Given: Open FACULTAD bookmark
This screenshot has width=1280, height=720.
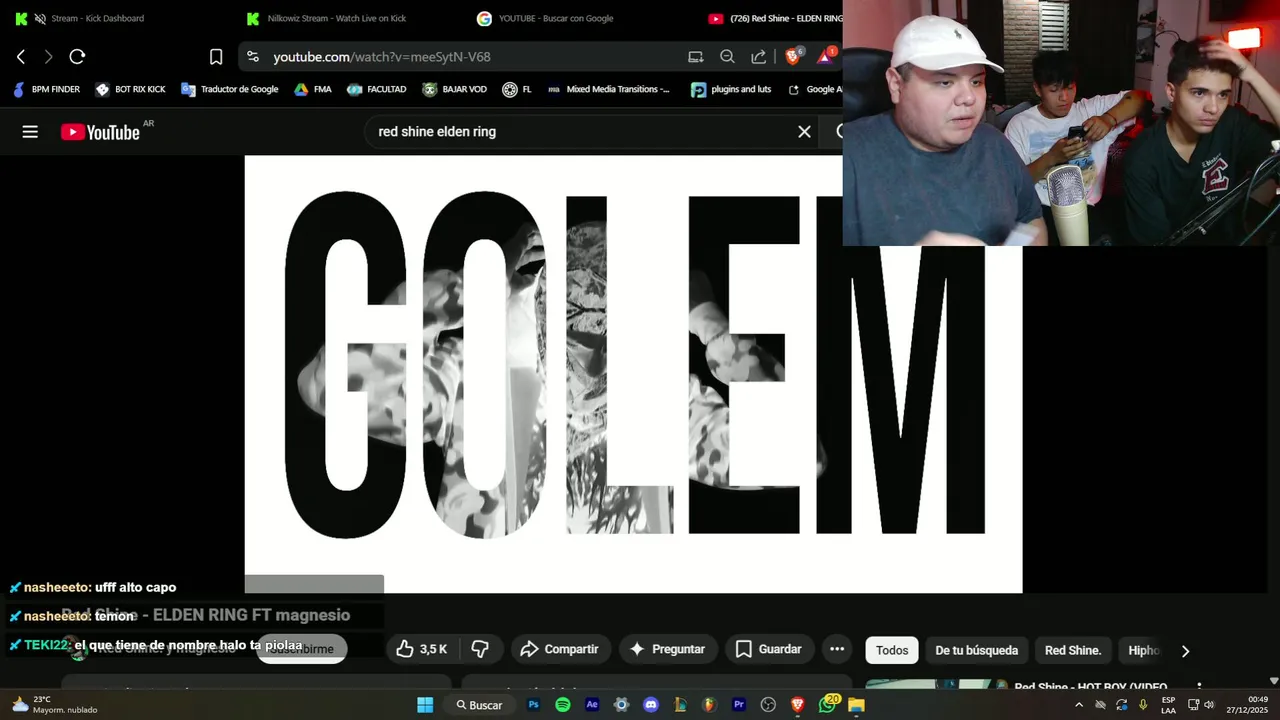Looking at the screenshot, I should (x=377, y=89).
